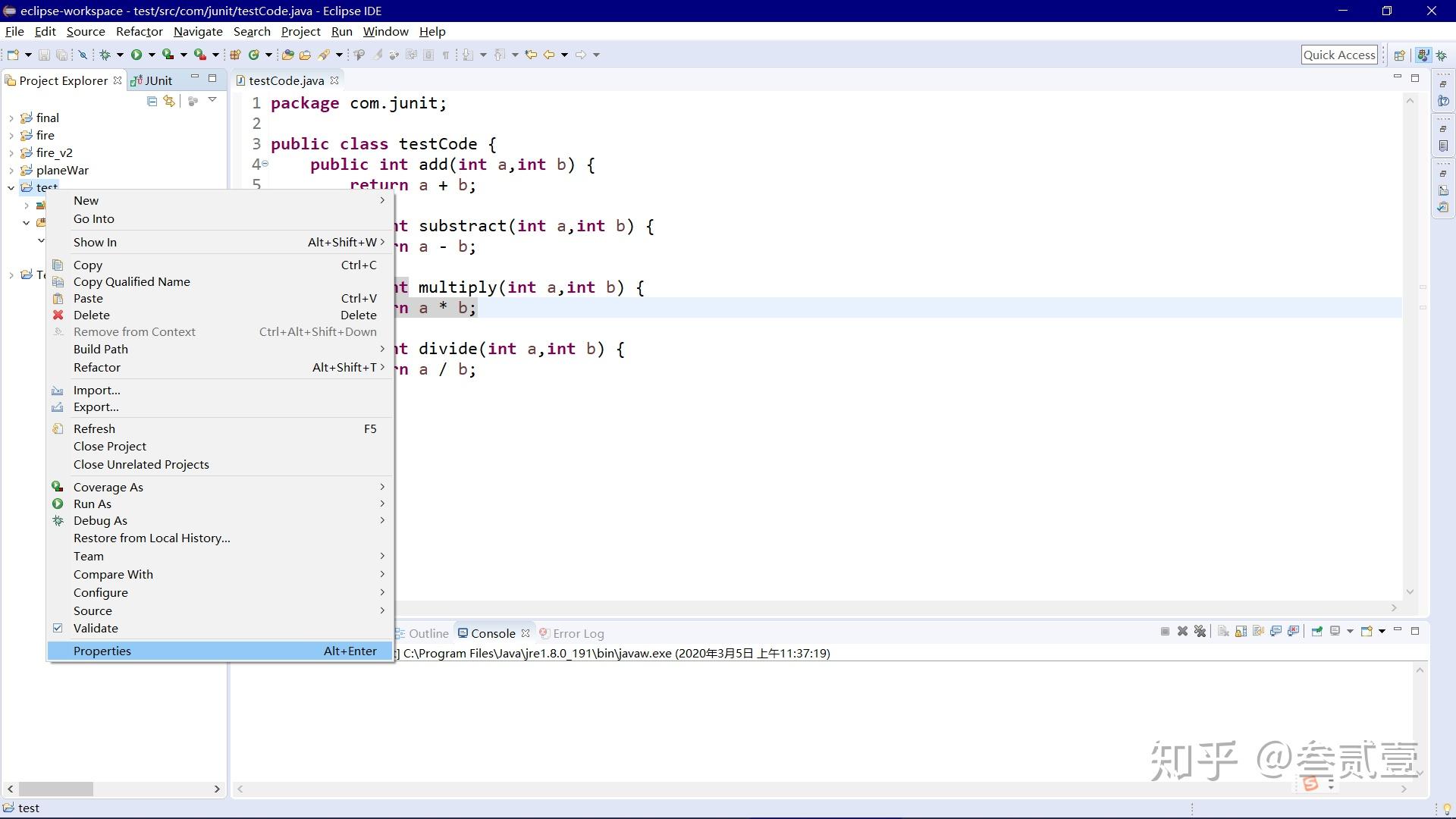The image size is (1456, 819).
Task: Click the New Java Class toolbar icon
Action: click(x=254, y=55)
